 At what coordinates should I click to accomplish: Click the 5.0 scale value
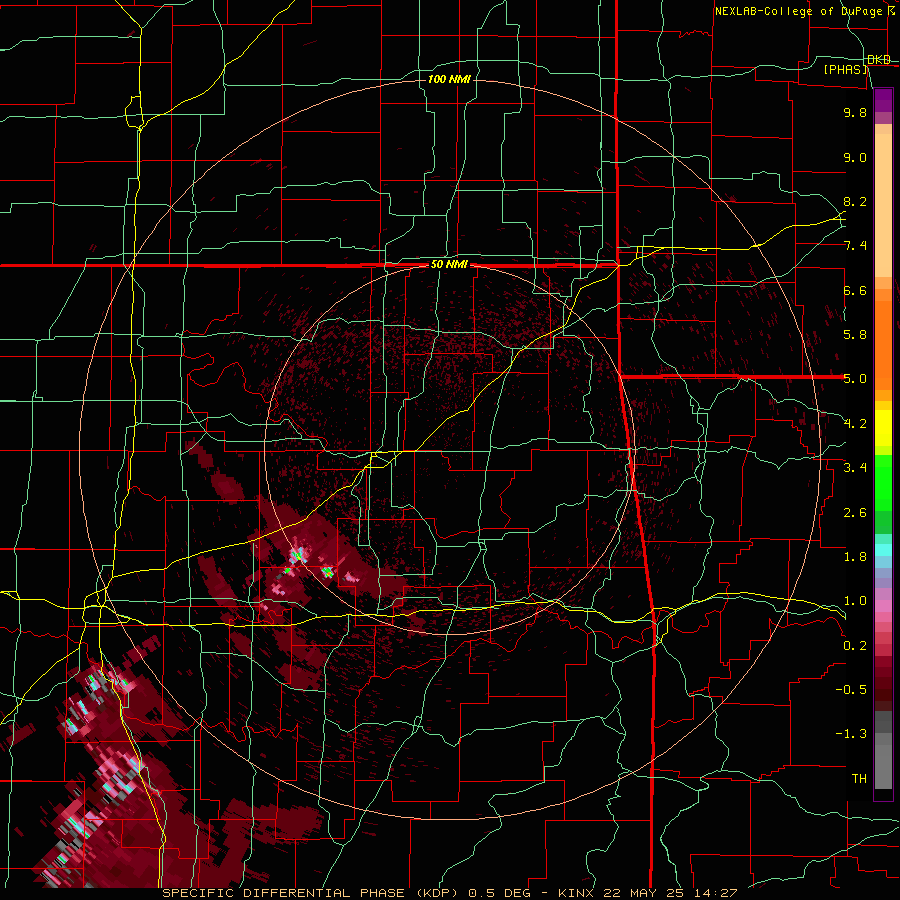855,379
